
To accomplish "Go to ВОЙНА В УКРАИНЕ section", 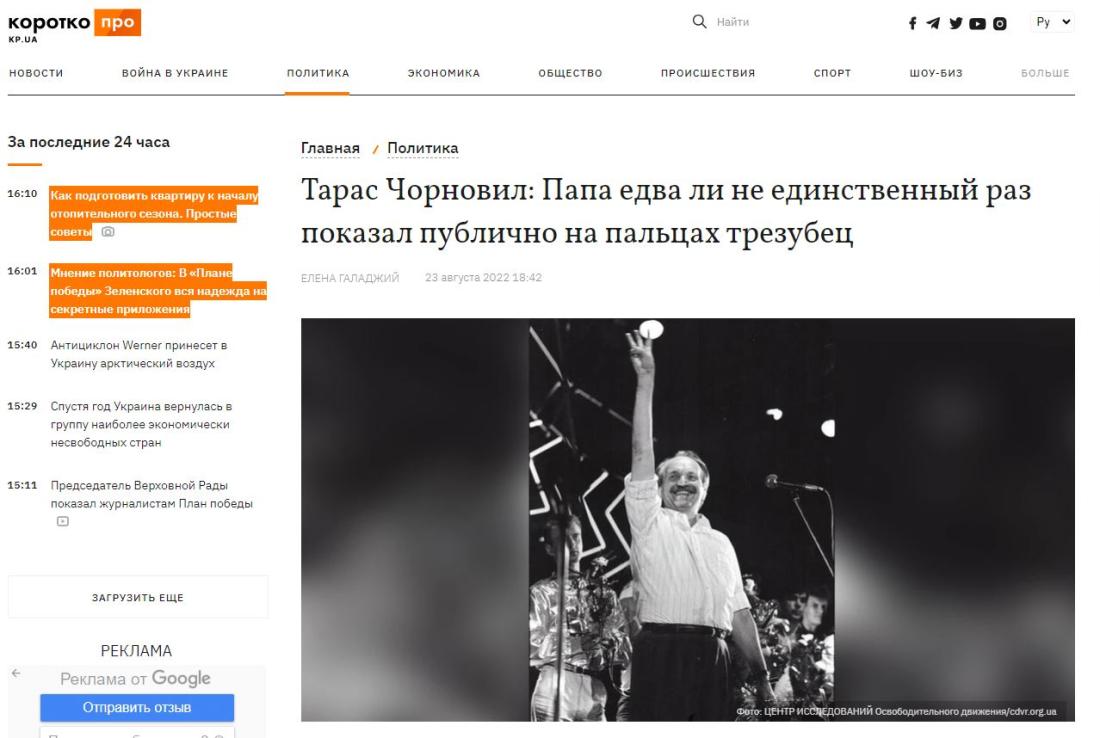I will 175,73.
